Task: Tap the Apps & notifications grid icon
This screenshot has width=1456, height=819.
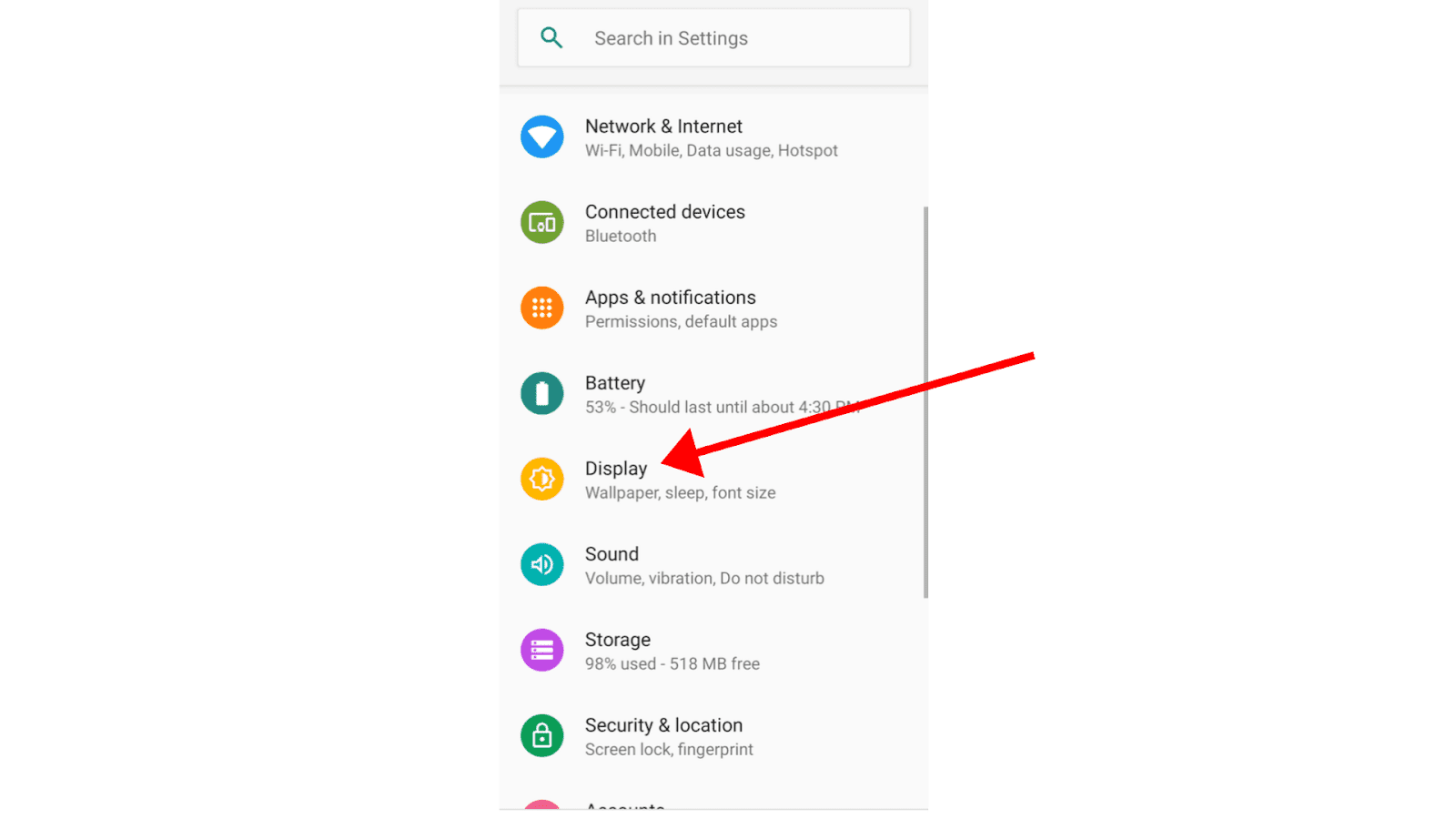Action: point(542,308)
